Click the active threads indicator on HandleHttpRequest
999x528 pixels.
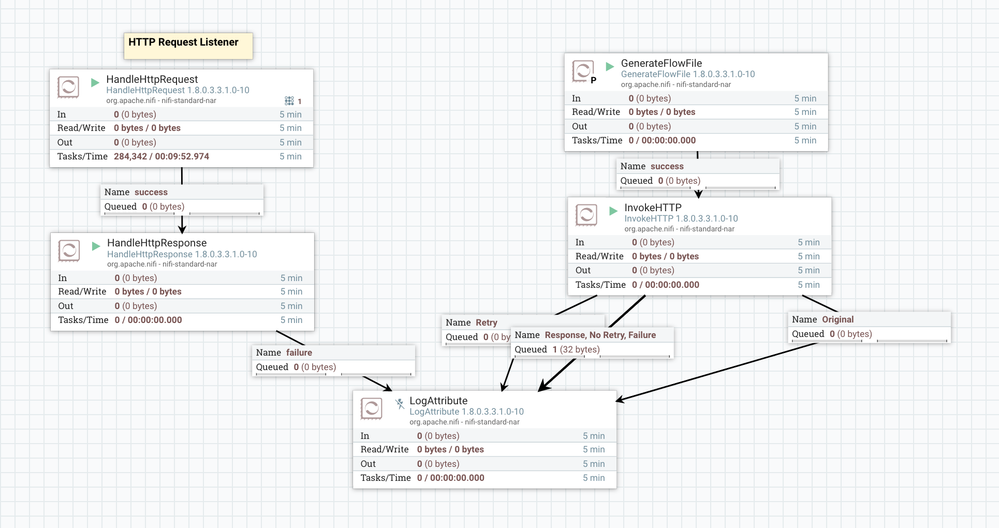point(293,101)
